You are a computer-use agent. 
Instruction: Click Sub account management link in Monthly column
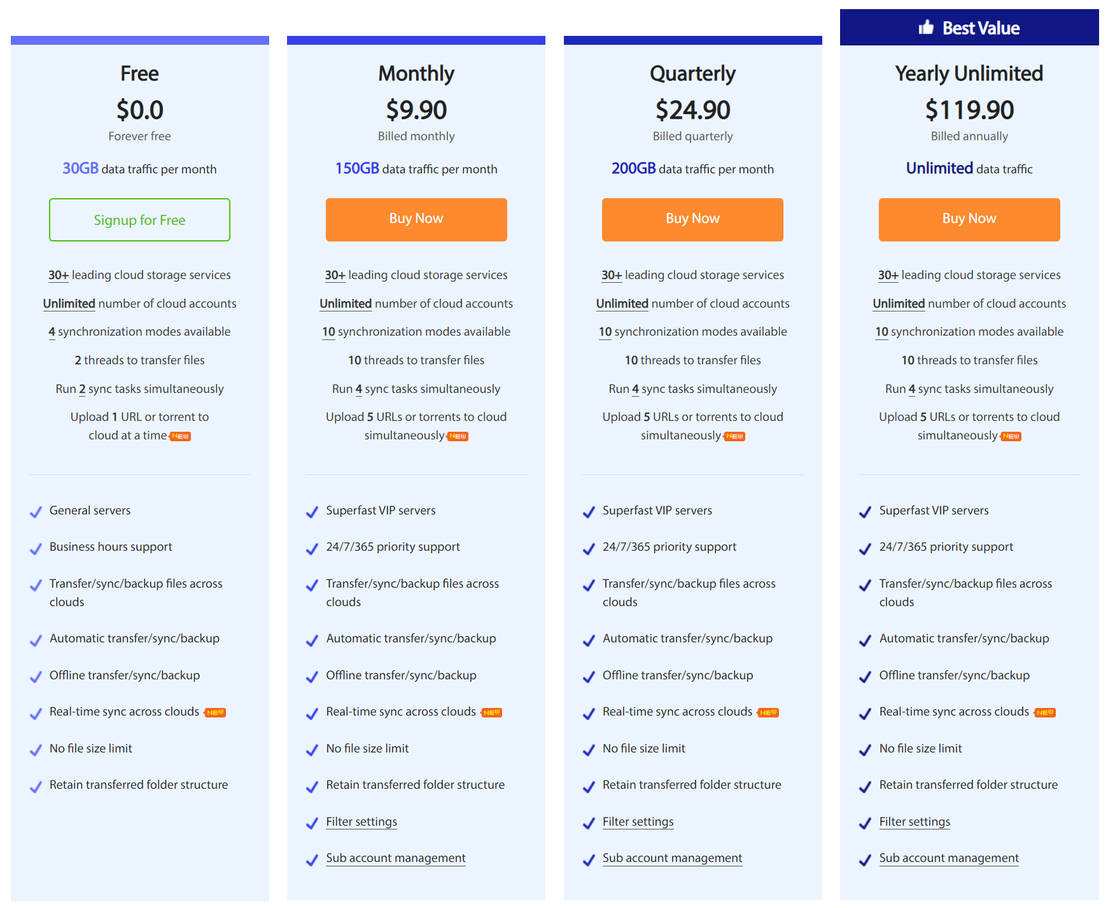coord(395,858)
